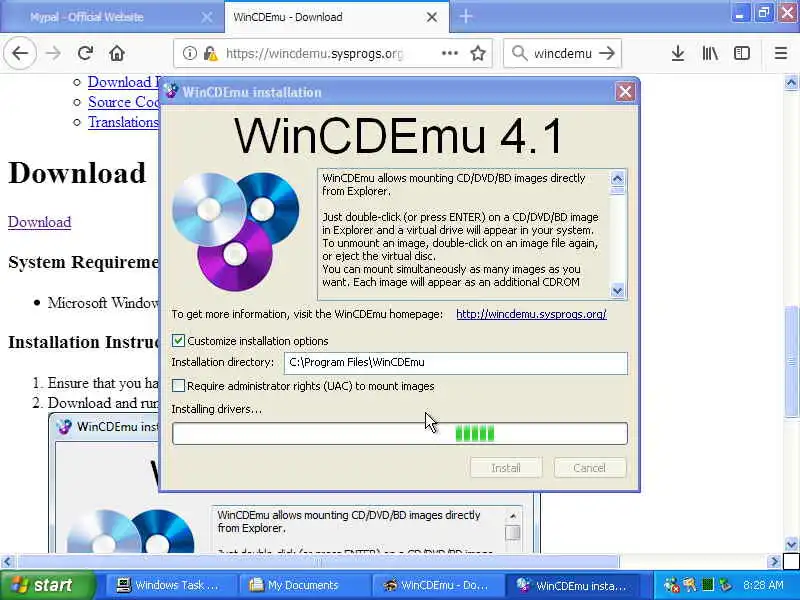Open the browser hamburger menu
Screen dimensions: 800x600
coord(781,53)
